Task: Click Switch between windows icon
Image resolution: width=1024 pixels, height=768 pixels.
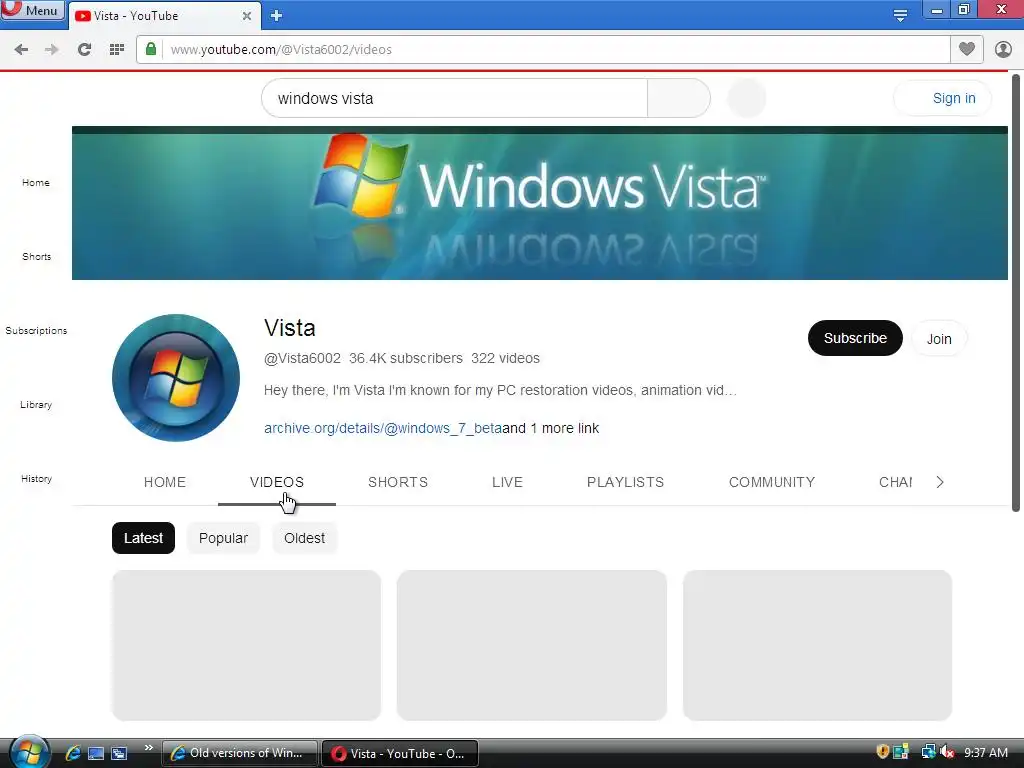Action: click(x=119, y=753)
